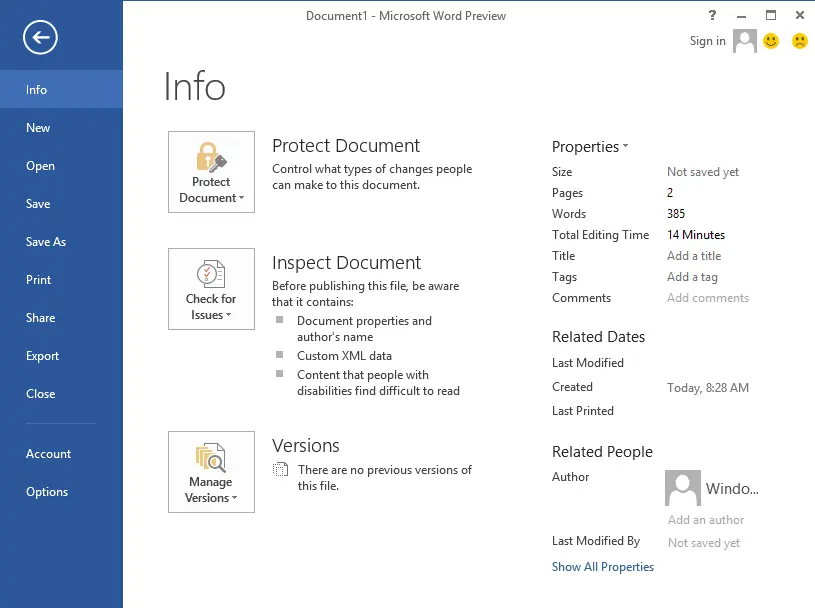Screen dimensions: 815x608
Task: Open Help with the question mark icon
Action: coord(711,16)
